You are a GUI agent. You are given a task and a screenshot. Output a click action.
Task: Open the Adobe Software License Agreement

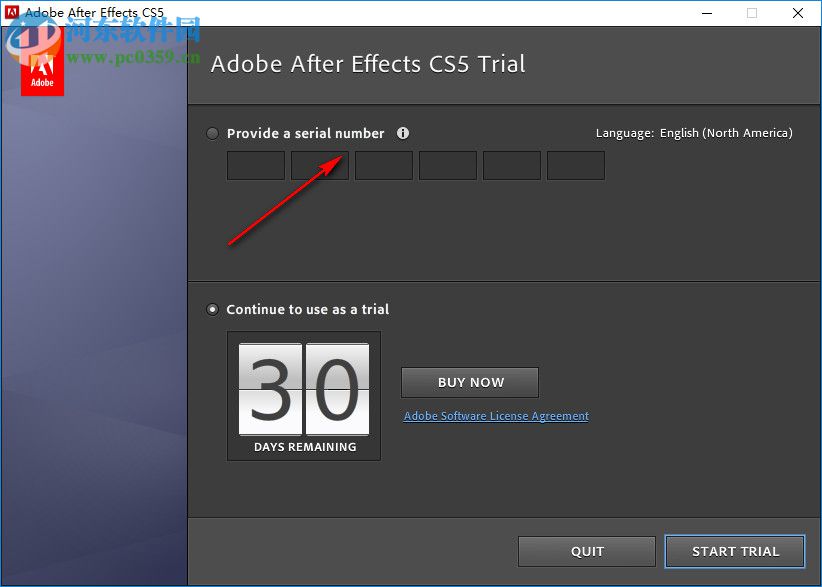click(x=495, y=416)
